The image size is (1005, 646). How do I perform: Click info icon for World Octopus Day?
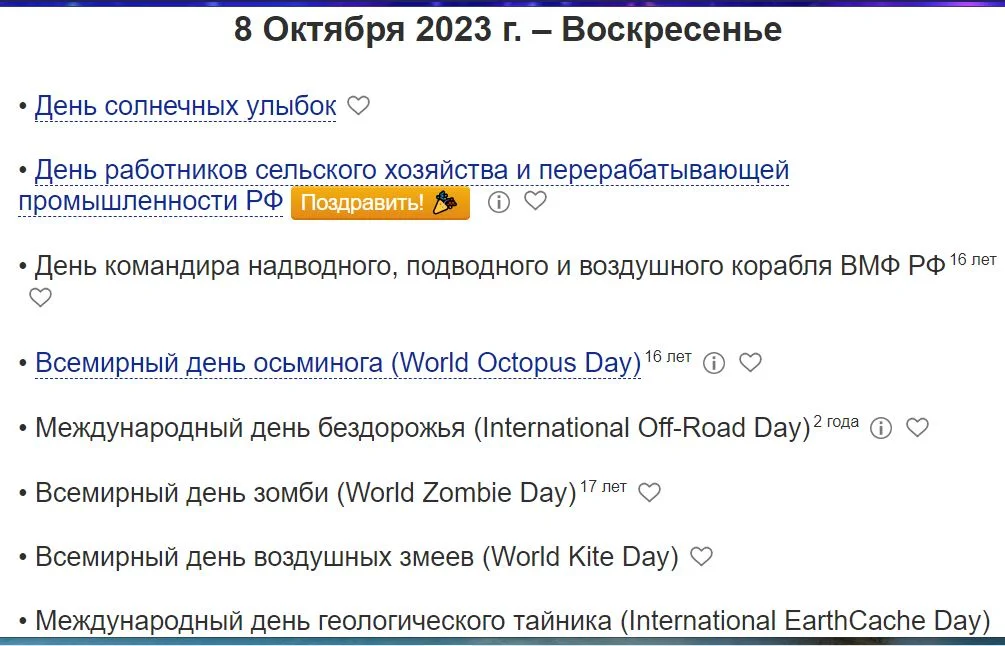tap(713, 363)
